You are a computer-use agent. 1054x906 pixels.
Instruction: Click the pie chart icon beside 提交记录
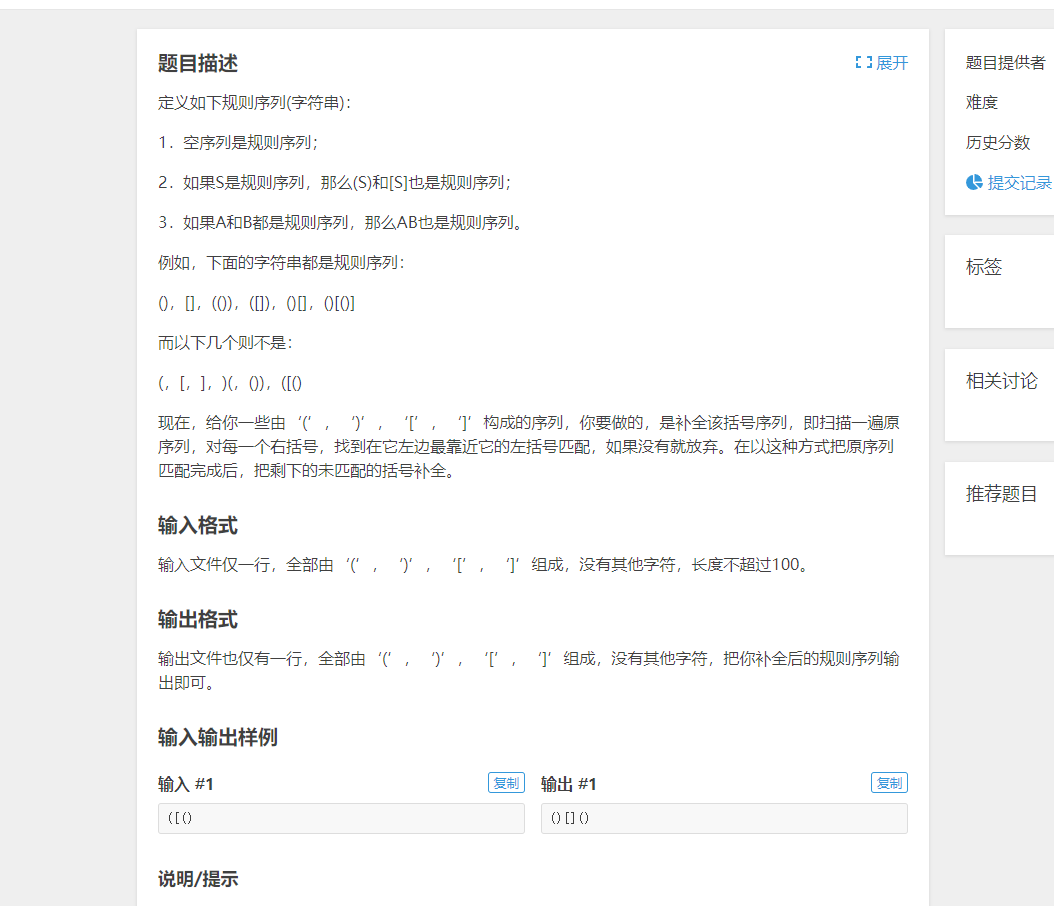[x=975, y=182]
